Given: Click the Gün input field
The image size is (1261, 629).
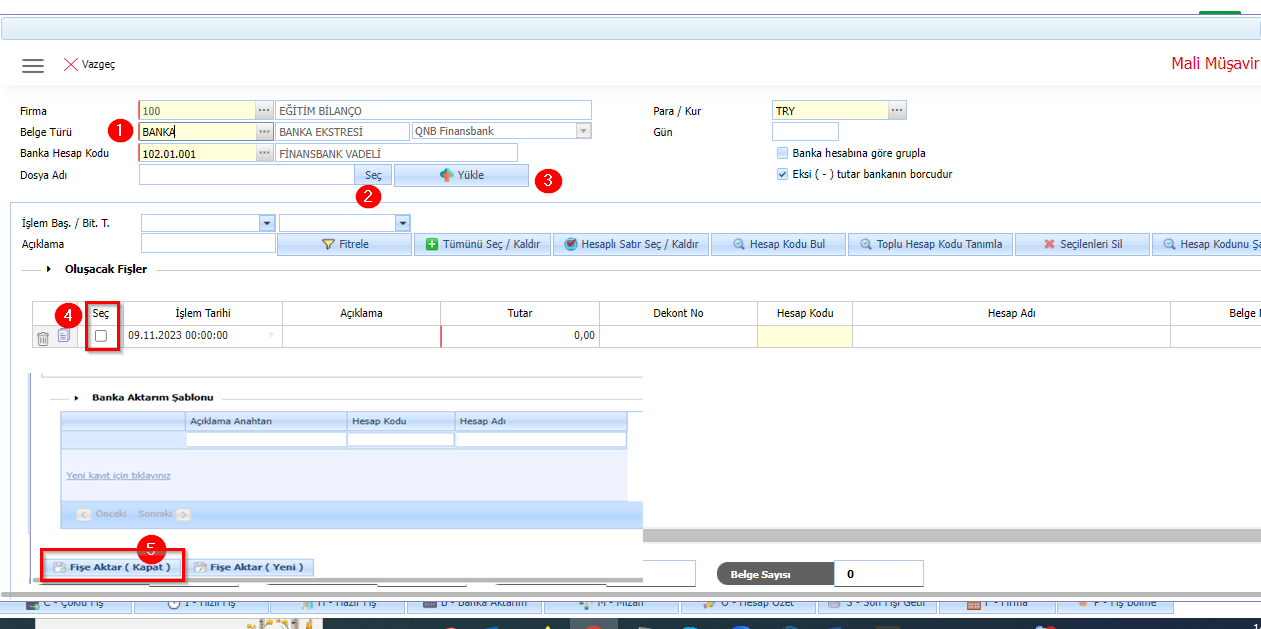Looking at the screenshot, I should click(x=805, y=131).
